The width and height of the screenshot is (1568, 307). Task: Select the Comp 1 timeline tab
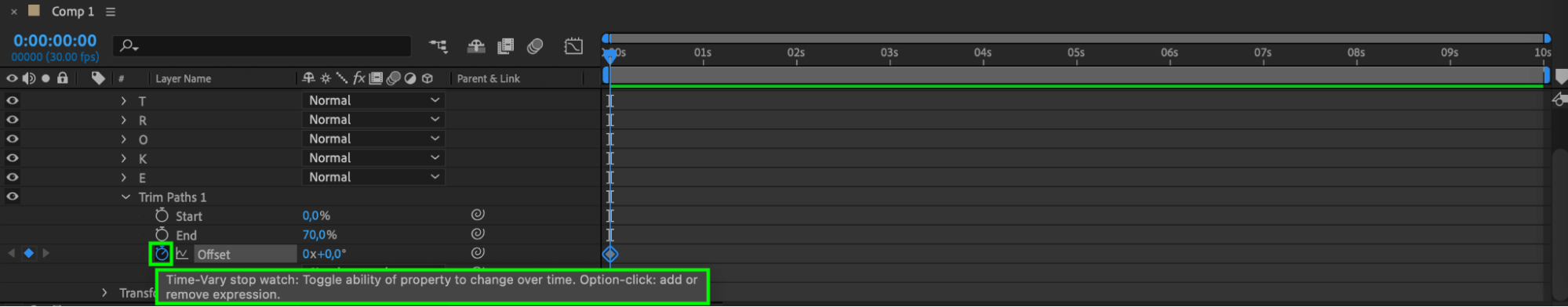pos(72,12)
